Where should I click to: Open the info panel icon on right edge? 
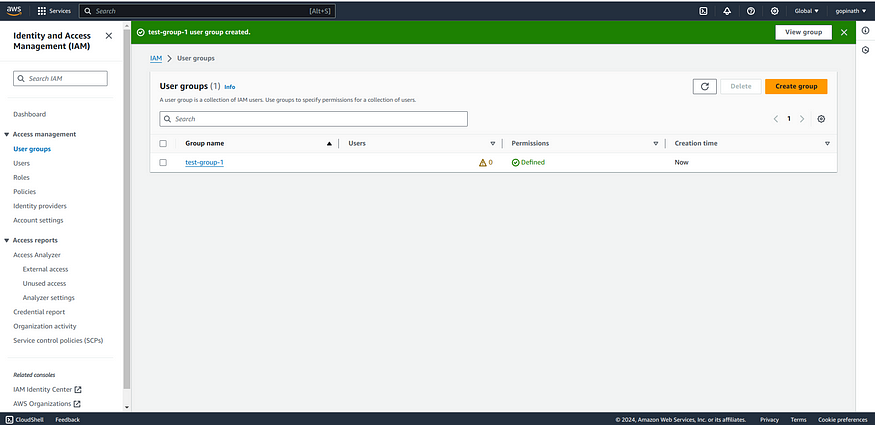(x=866, y=31)
